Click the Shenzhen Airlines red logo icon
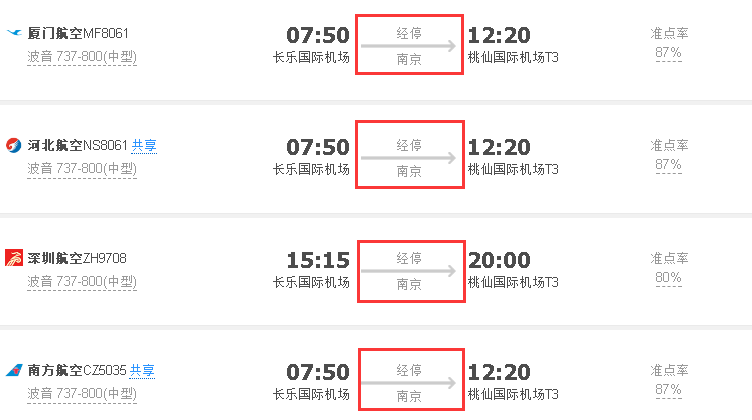The height and width of the screenshot is (420, 752). 14,259
